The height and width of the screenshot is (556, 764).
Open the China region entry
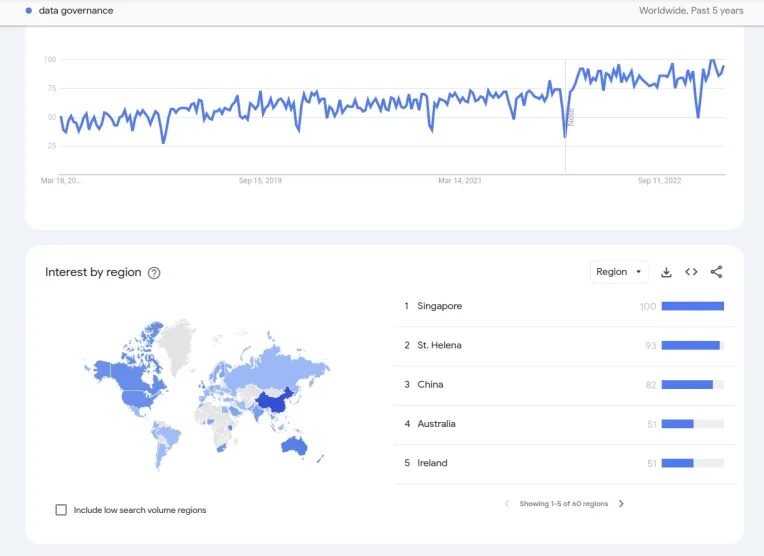point(564,384)
